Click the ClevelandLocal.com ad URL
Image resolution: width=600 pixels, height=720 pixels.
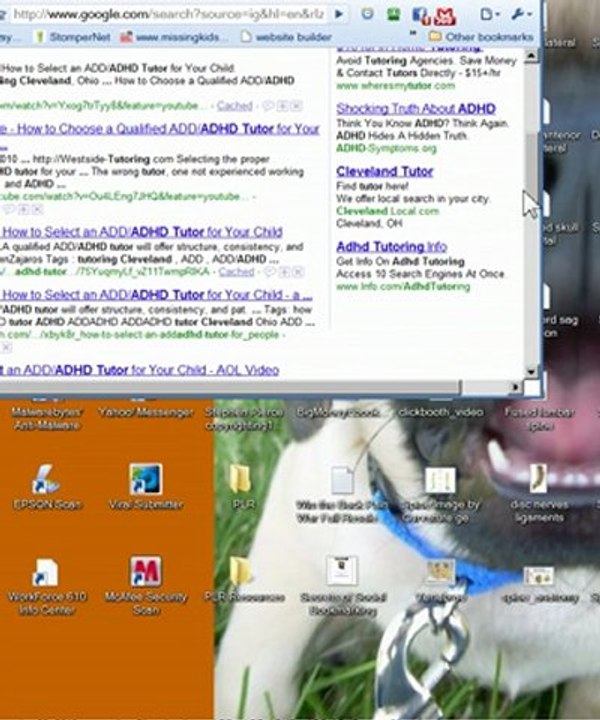pyautogui.click(x=388, y=211)
